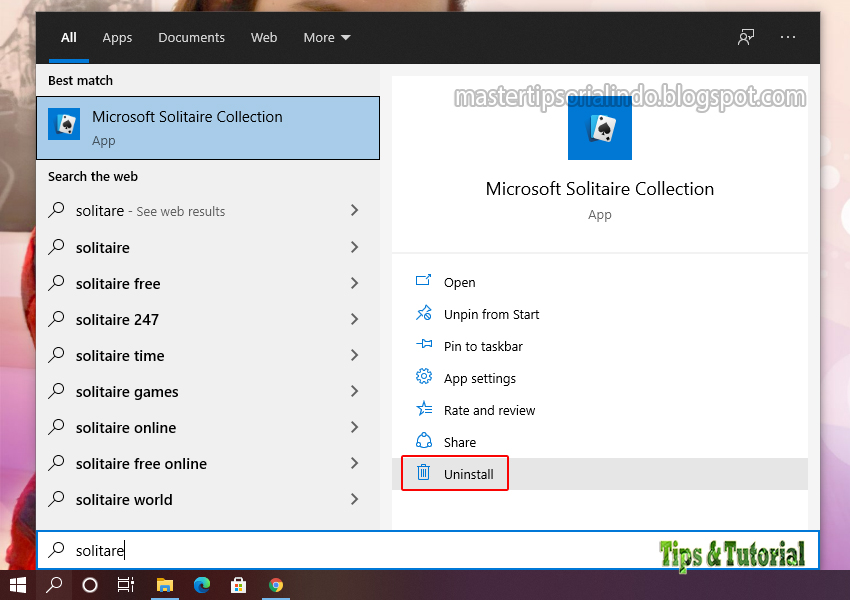Click Uninstall for Microsoft Solitaire Collection
Image resolution: width=850 pixels, height=600 pixels.
point(600,474)
